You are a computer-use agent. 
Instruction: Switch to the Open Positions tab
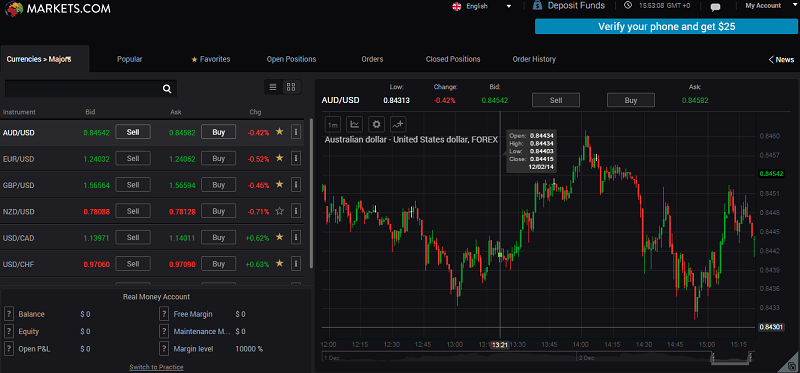[x=291, y=59]
